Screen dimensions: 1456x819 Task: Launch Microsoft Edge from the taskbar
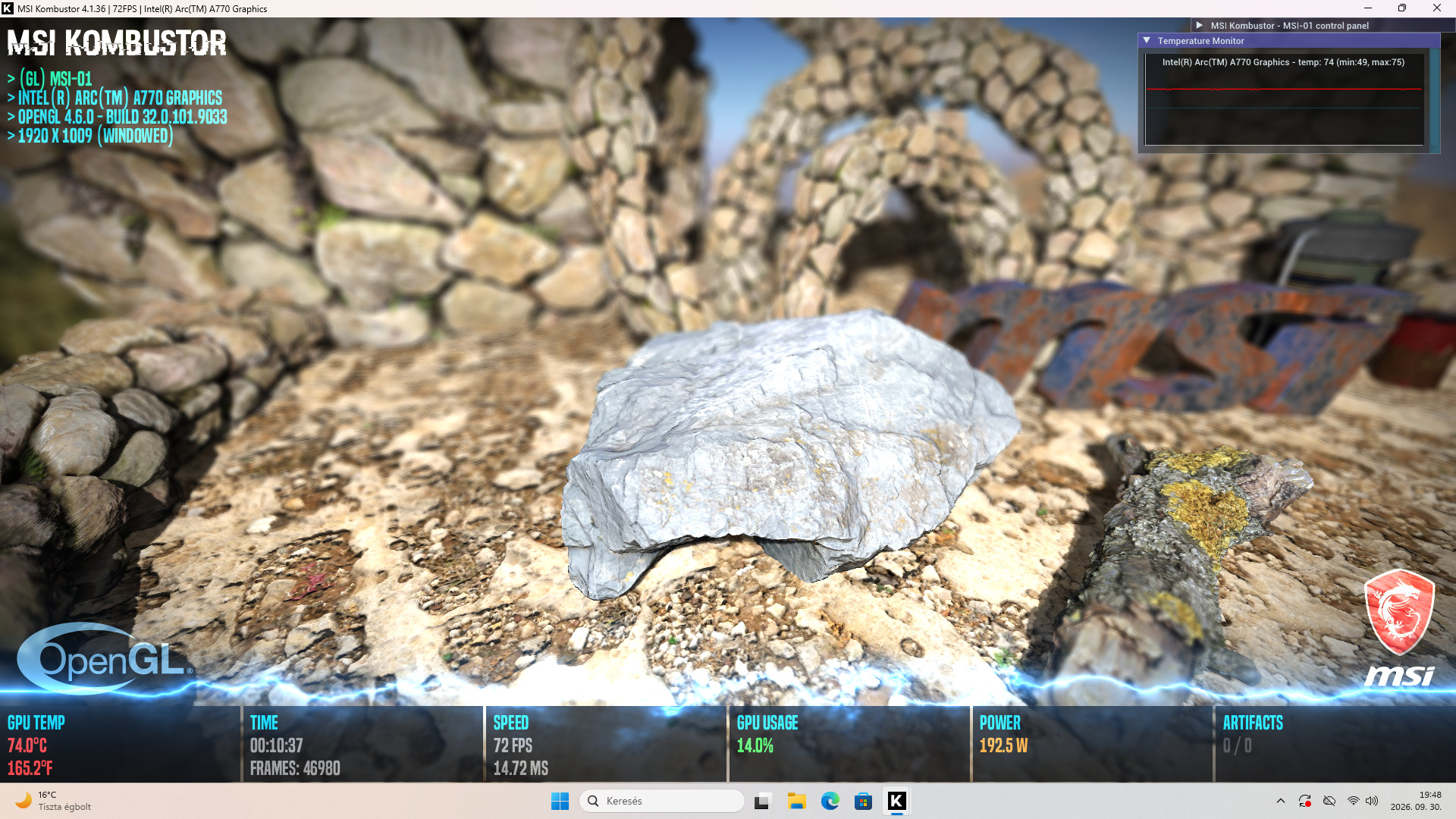[830, 801]
